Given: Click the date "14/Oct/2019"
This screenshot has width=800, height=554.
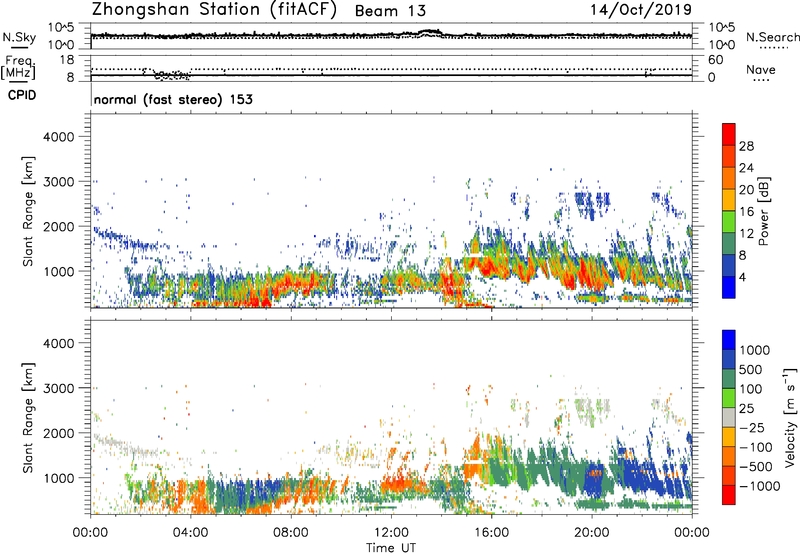Looking at the screenshot, I should pos(641,10).
